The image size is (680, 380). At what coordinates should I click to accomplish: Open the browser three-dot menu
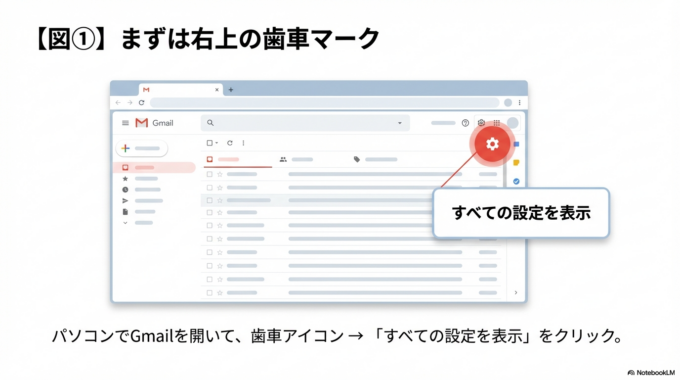(520, 103)
